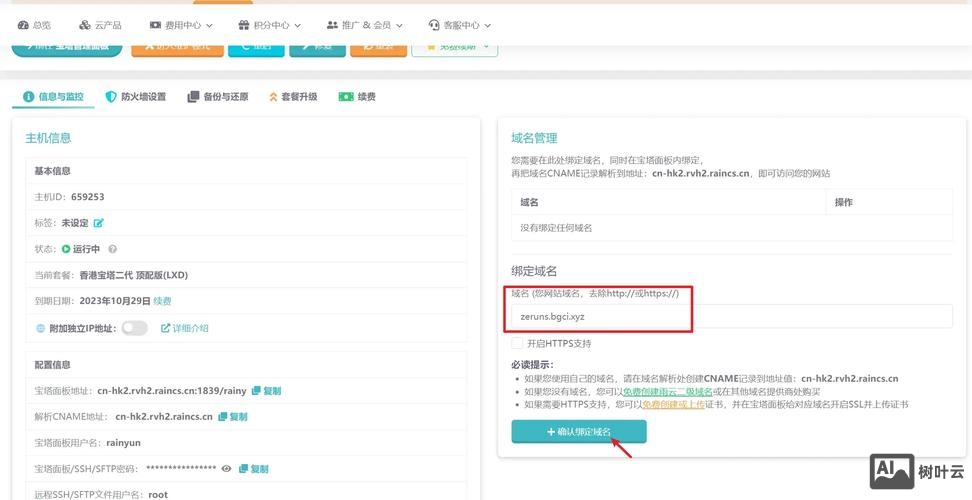972x500 pixels.
Task: Click the domain input containing zeruns.bgci.xyz
Action: 731,316
